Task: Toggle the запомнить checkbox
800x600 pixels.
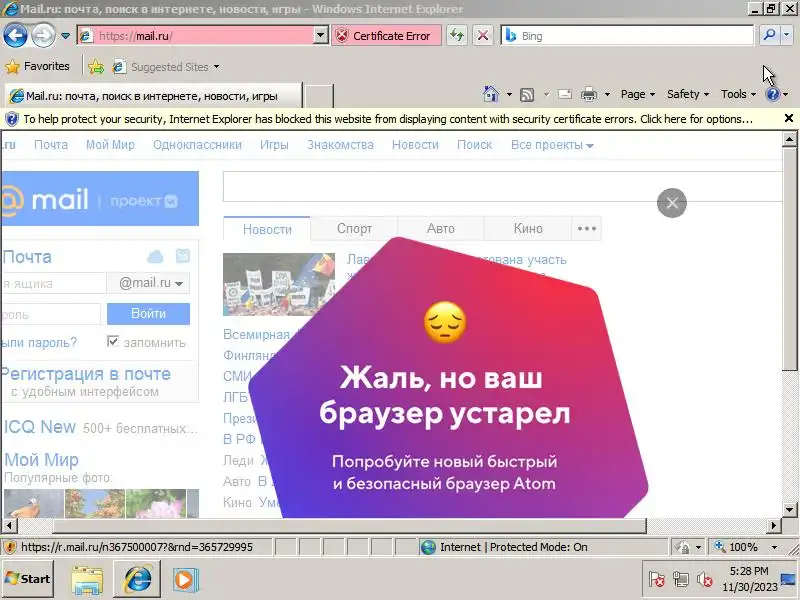Action: click(113, 341)
